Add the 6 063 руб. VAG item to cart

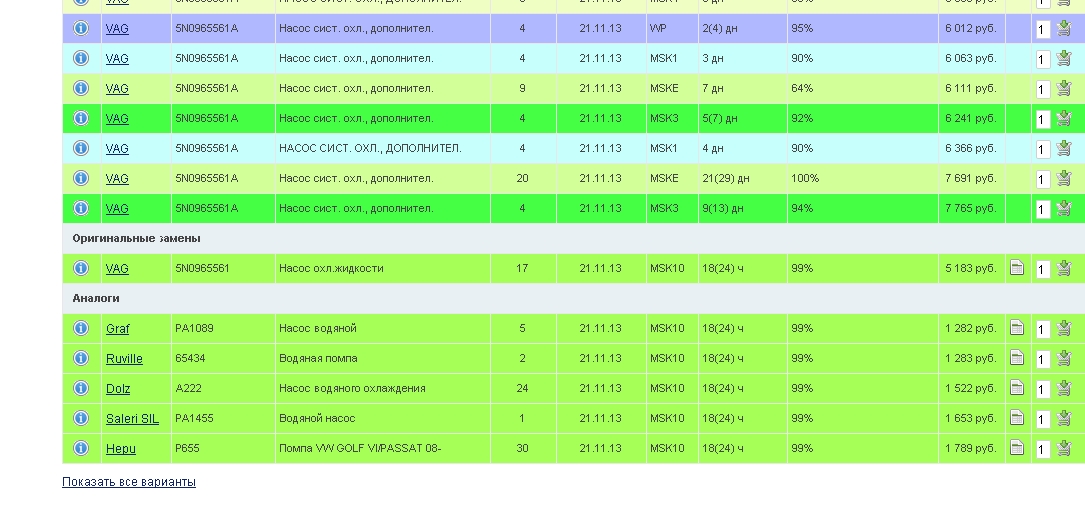tap(1064, 58)
